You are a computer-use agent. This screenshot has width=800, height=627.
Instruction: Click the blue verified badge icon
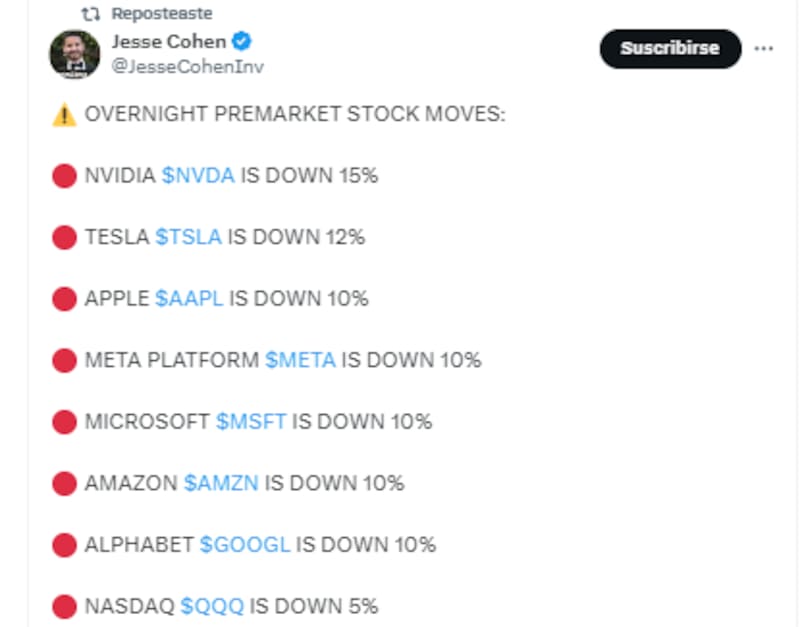pos(243,42)
